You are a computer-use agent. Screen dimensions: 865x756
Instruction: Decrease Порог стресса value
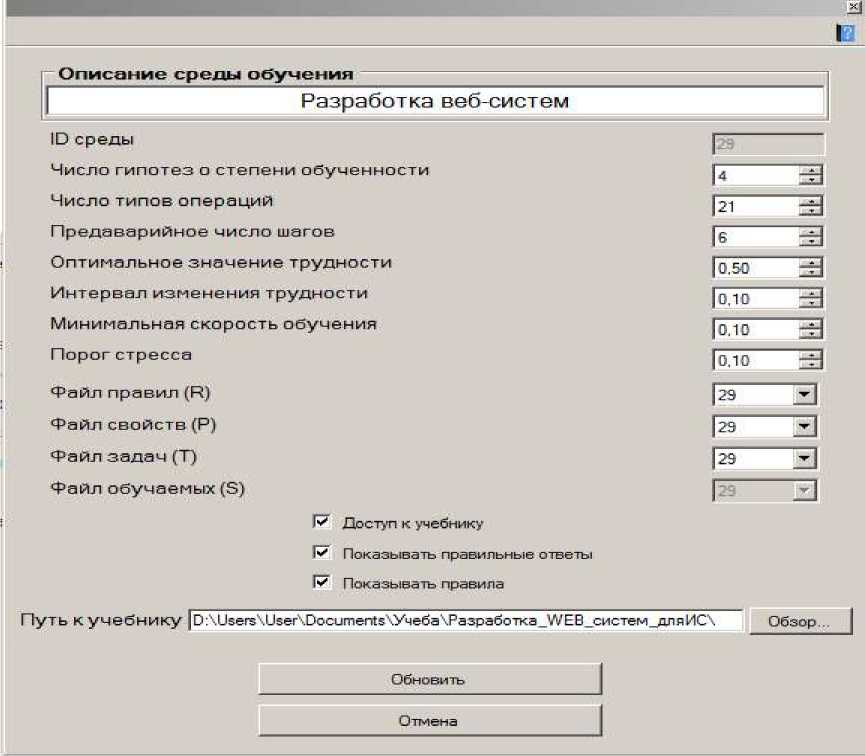[x=810, y=365]
